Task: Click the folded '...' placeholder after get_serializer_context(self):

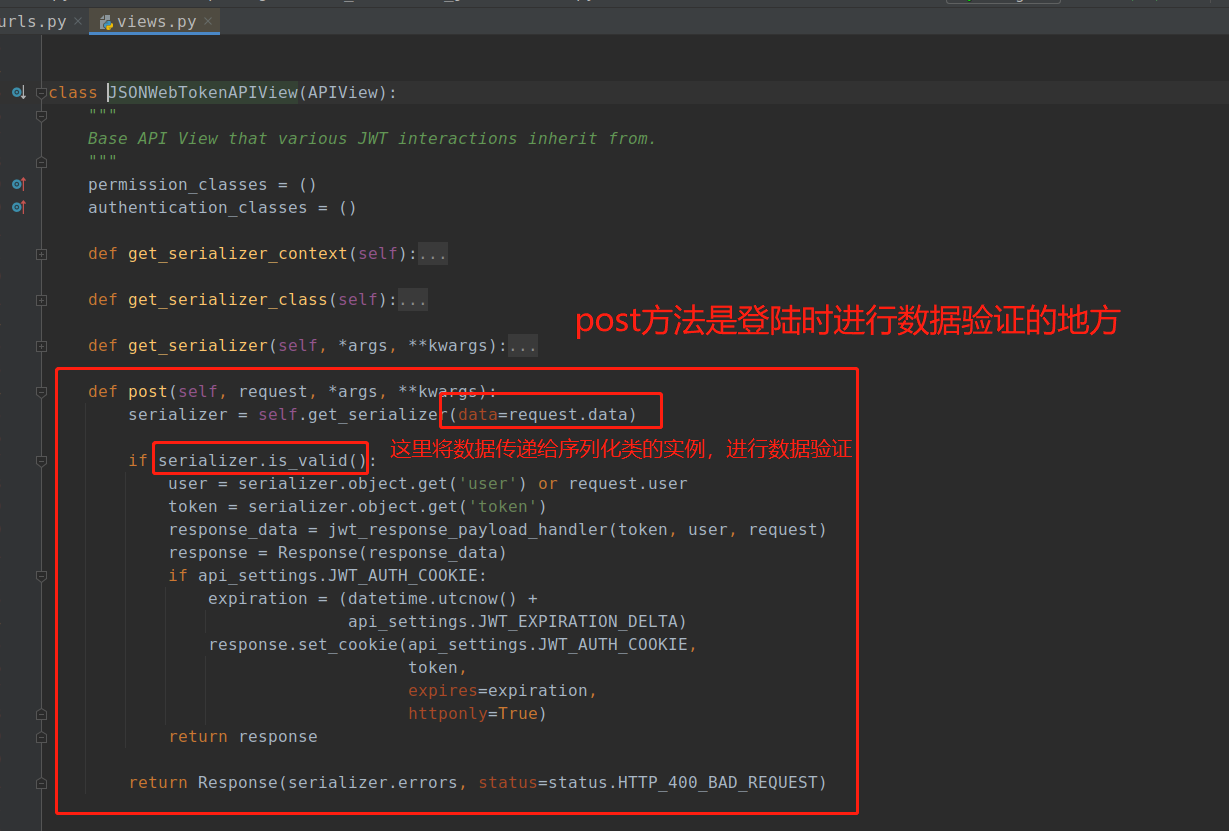Action: click(x=433, y=254)
